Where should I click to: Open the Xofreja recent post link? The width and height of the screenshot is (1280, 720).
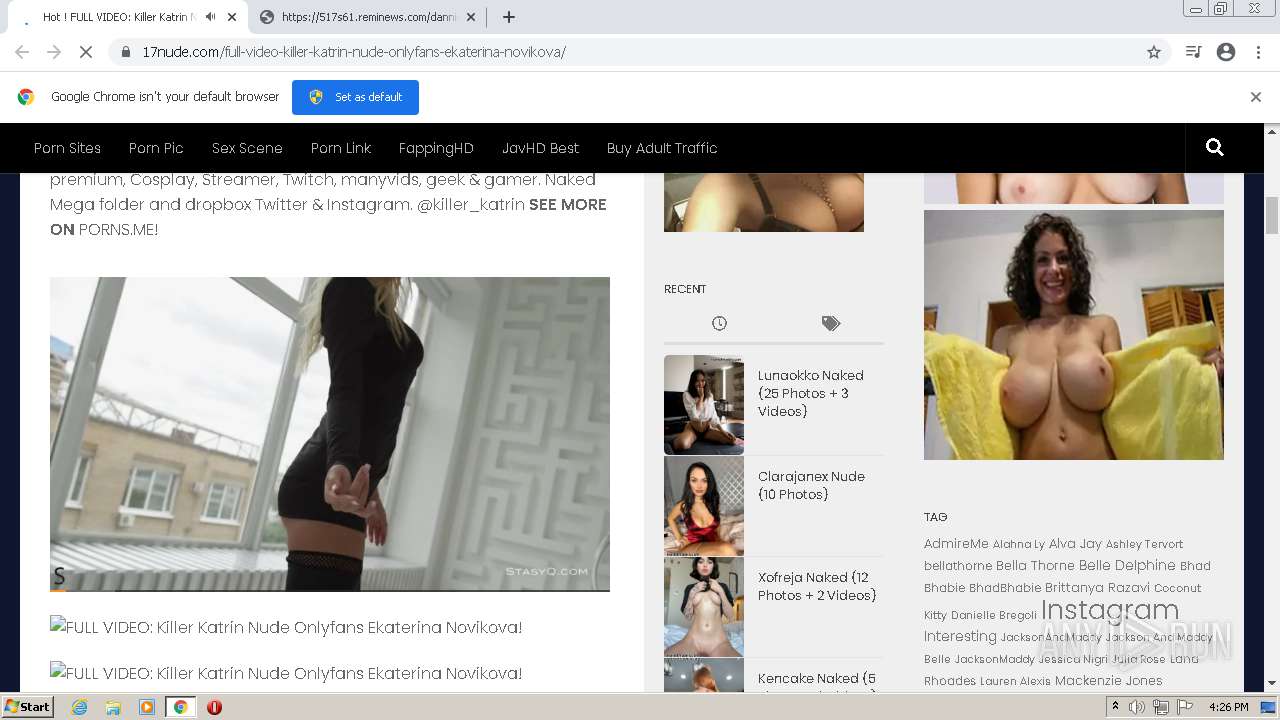pos(817,586)
